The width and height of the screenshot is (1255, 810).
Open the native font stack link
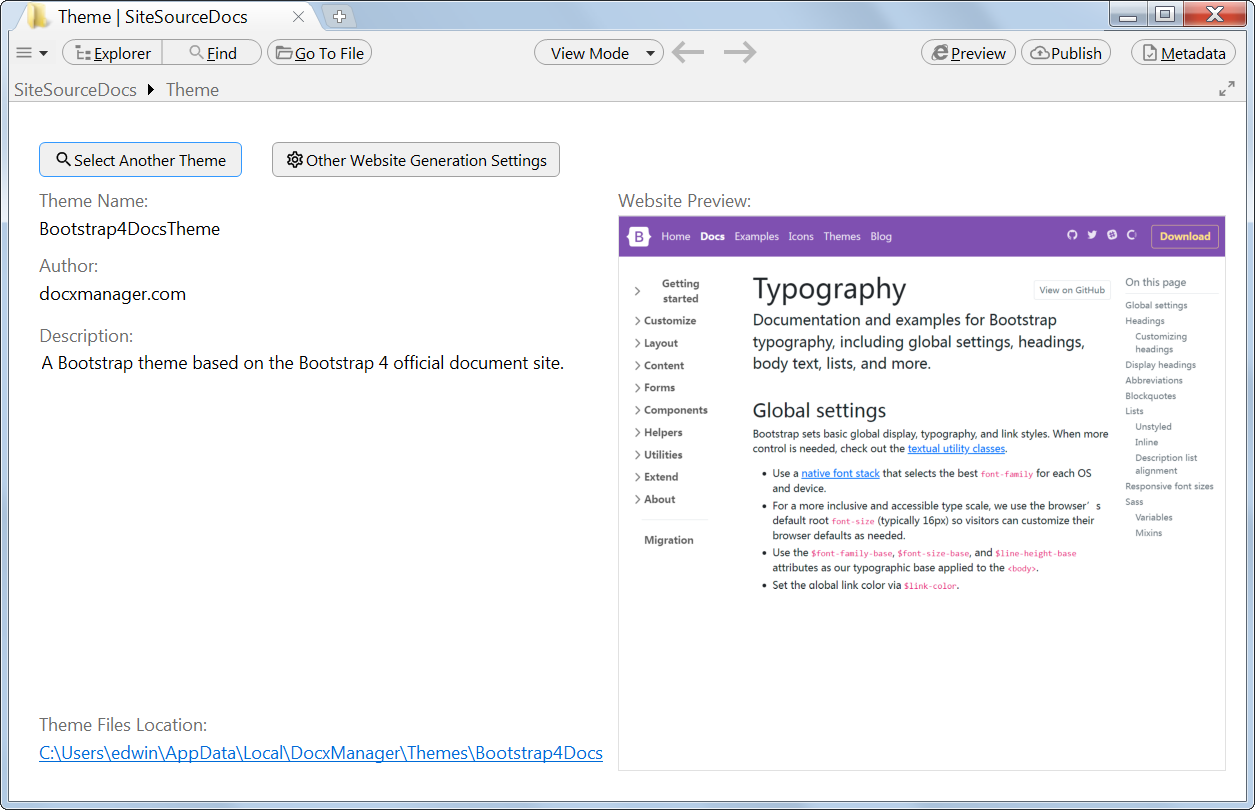coord(840,473)
